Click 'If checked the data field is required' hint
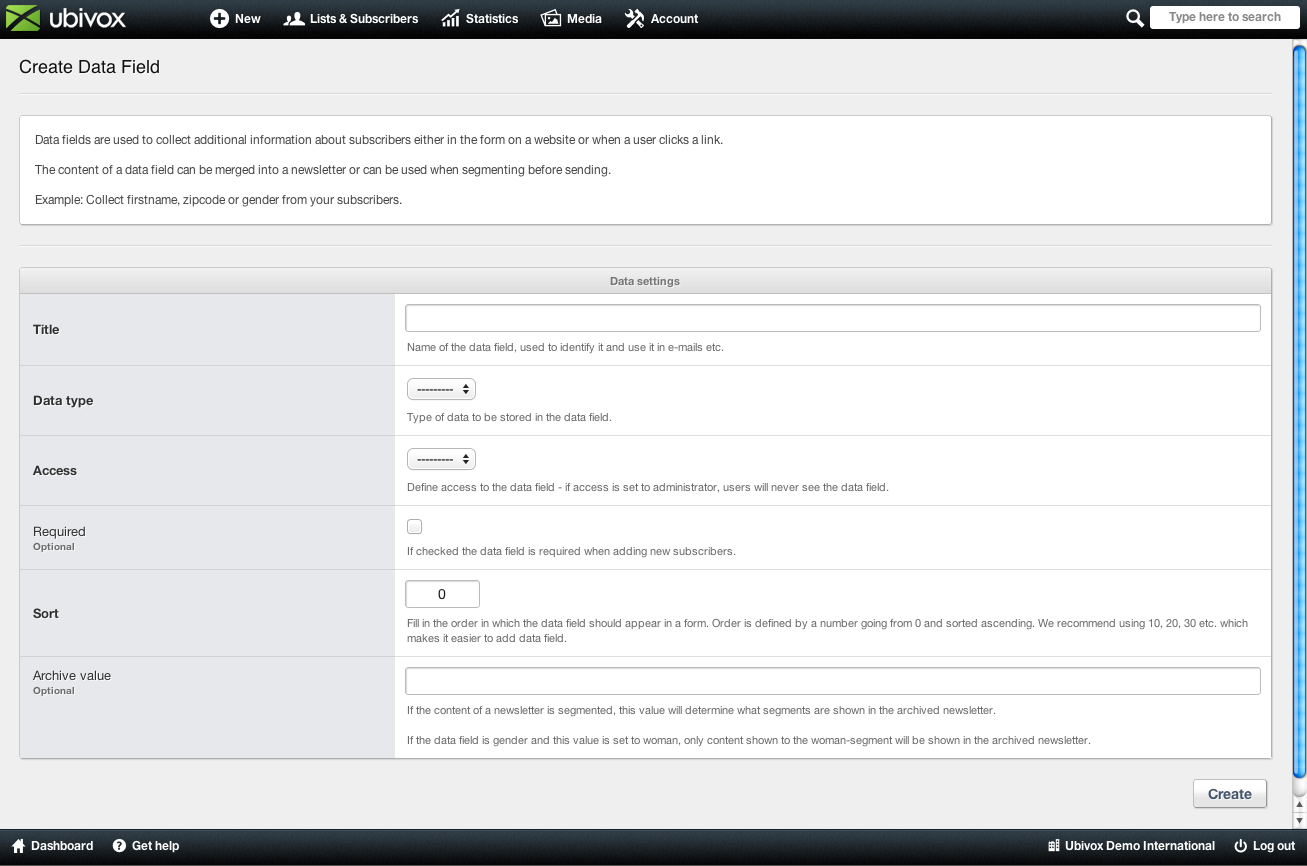This screenshot has height=866, width=1307. [571, 551]
